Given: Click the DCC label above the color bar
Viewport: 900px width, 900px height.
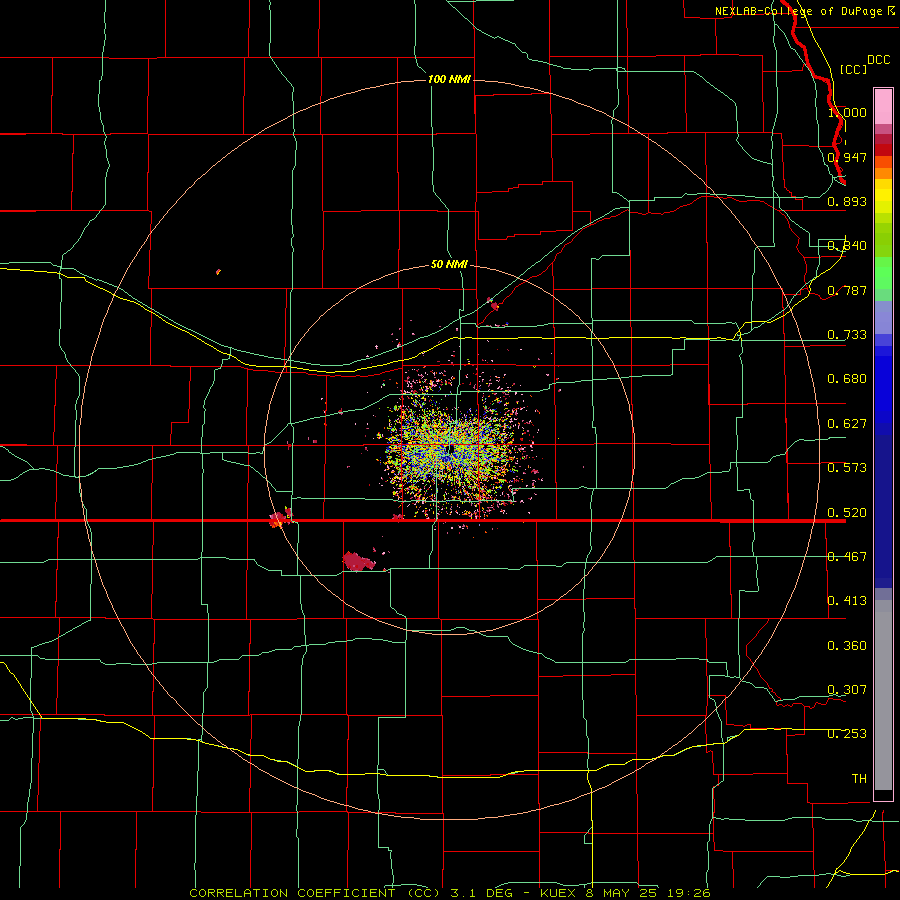Looking at the screenshot, I should point(878,60).
